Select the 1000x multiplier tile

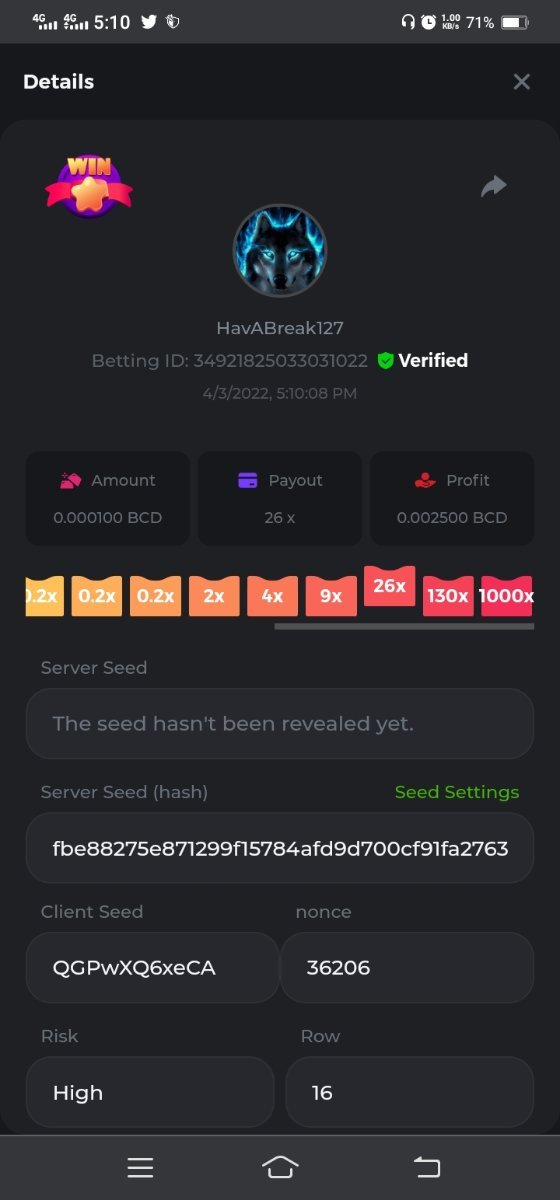(506, 595)
